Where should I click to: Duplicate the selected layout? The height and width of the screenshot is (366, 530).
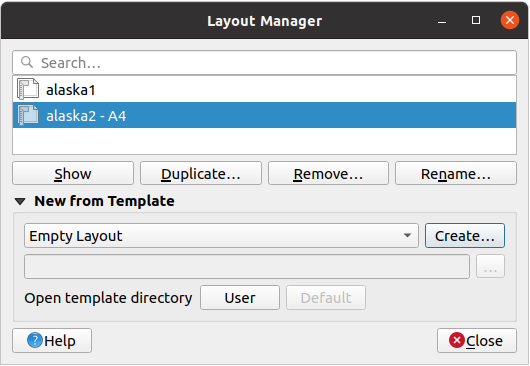tap(201, 173)
